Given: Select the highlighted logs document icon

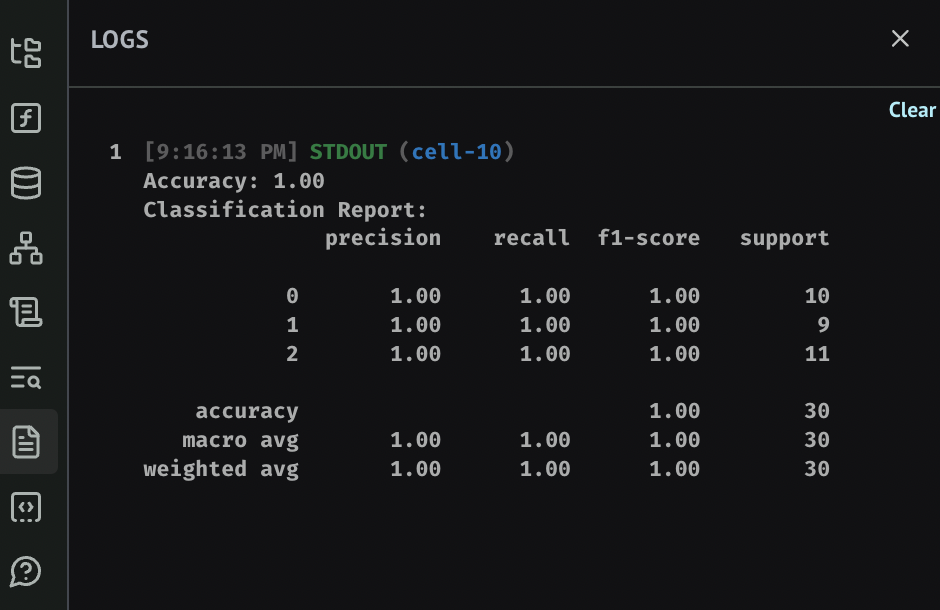Looking at the screenshot, I should click(26, 442).
